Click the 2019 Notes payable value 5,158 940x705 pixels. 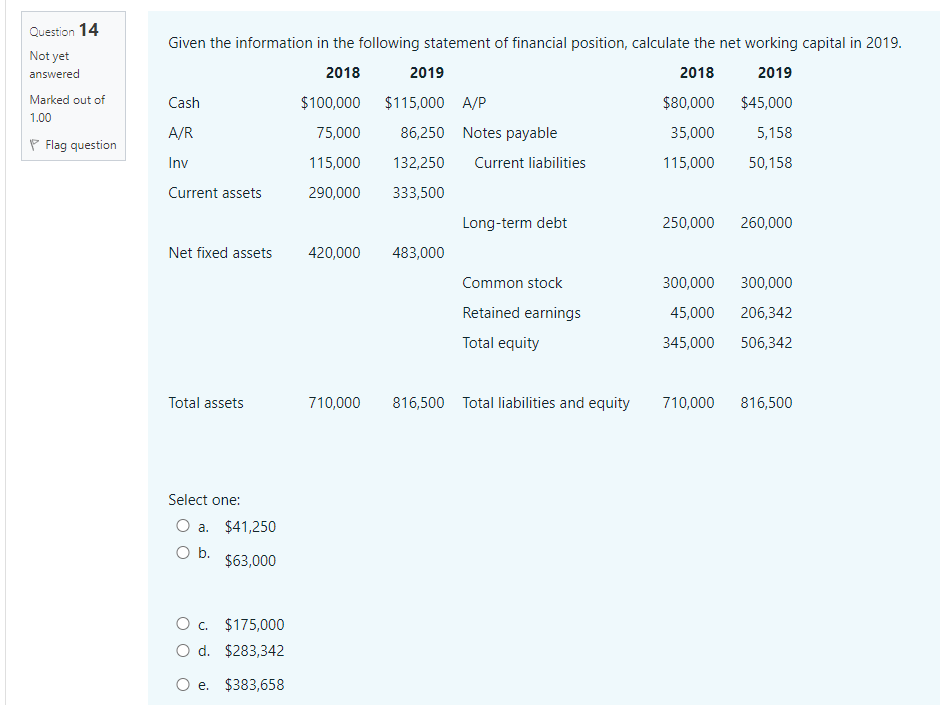774,132
